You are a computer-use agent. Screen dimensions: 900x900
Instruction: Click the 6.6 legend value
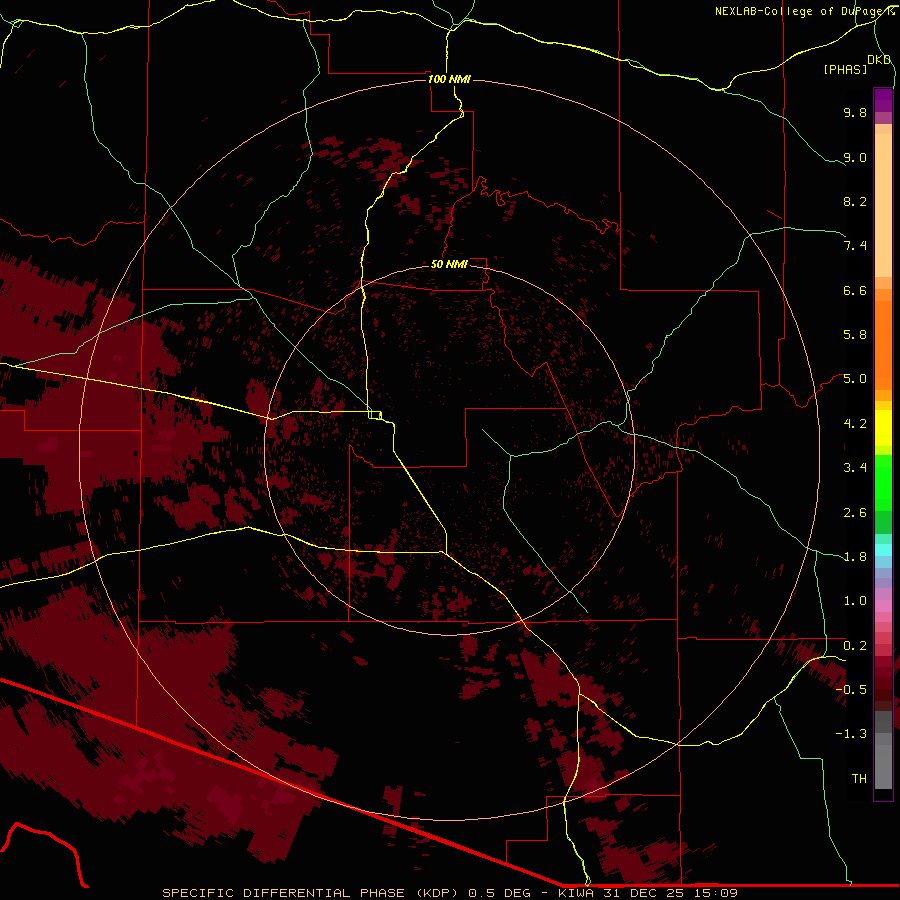[855, 290]
